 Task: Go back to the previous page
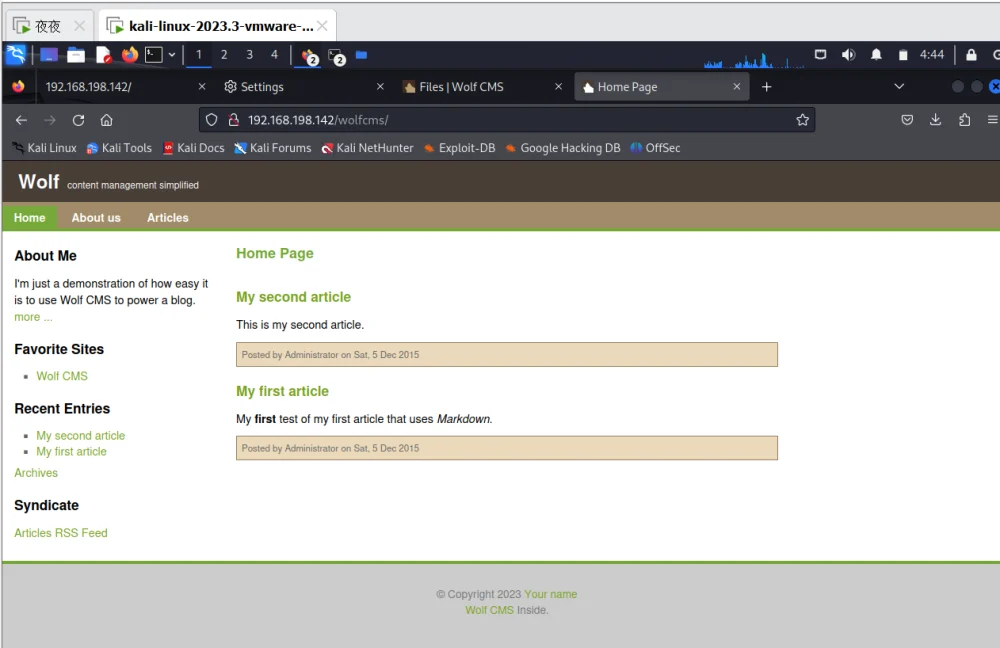[21, 120]
